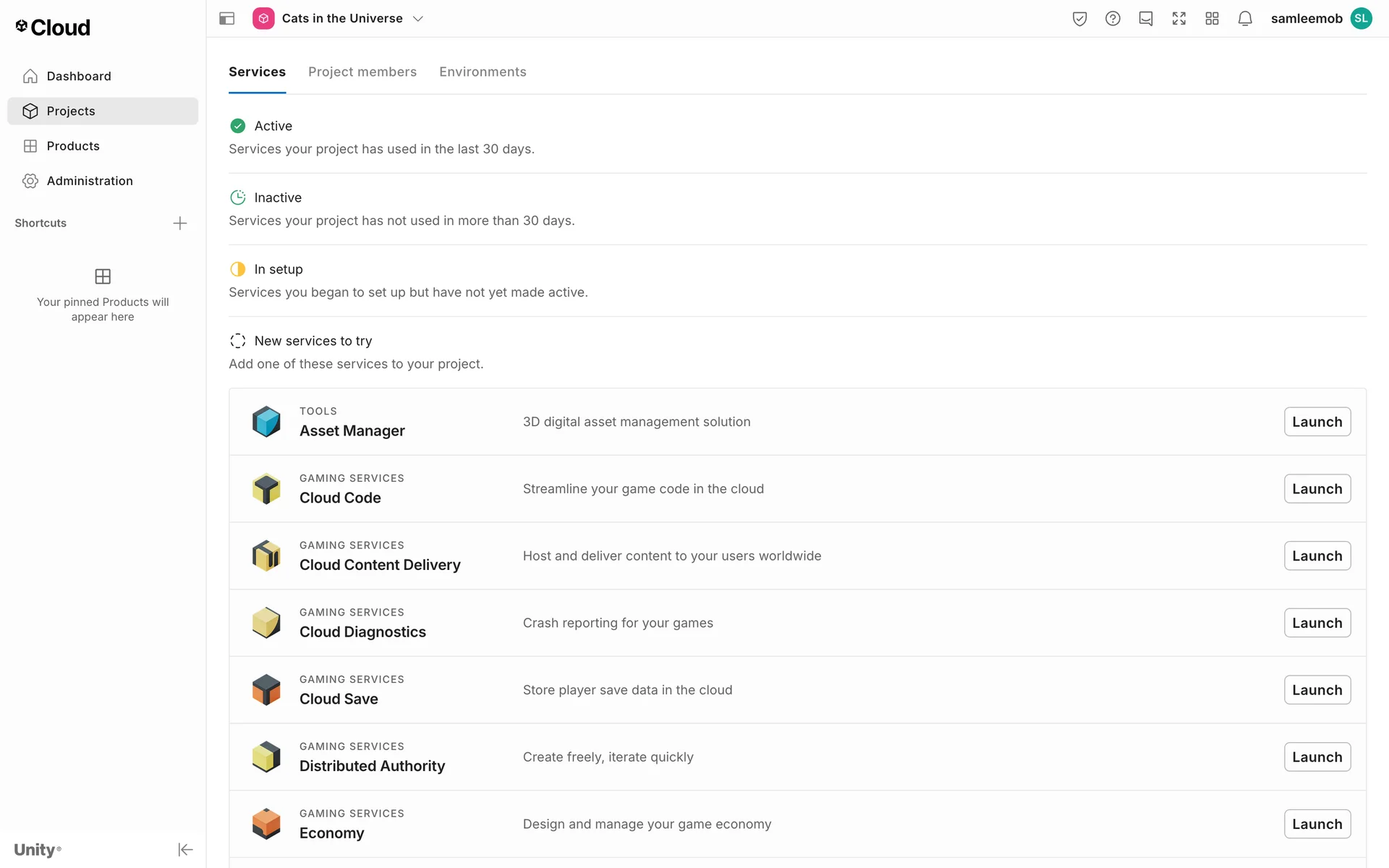The image size is (1389, 868).
Task: Switch to the Project members tab
Action: [362, 72]
